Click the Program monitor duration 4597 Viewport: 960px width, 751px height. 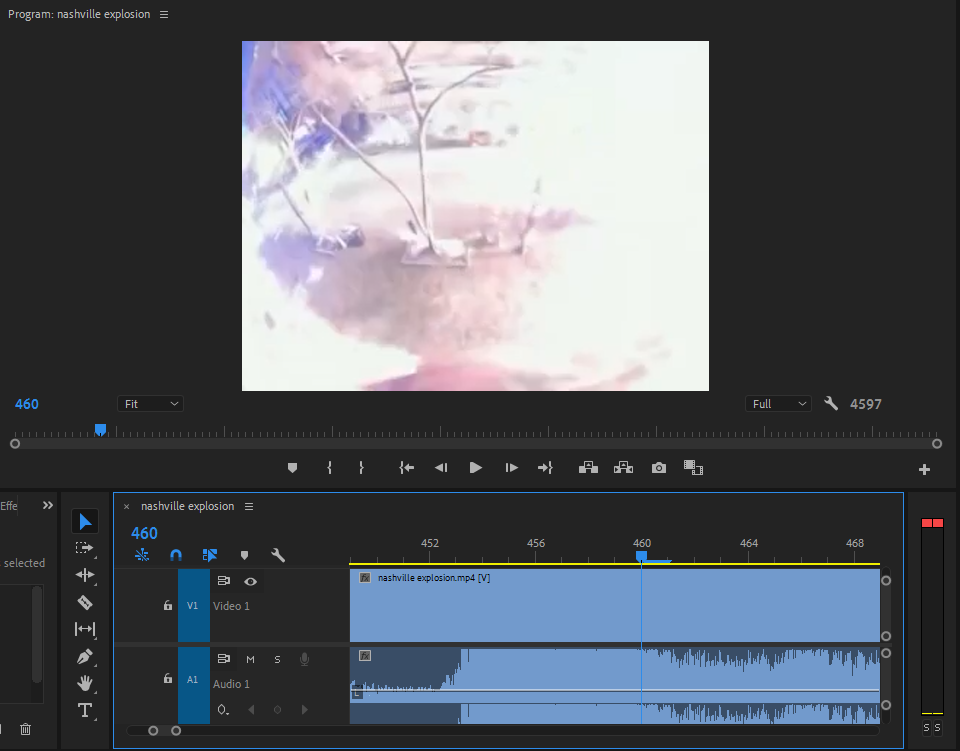[x=866, y=404]
